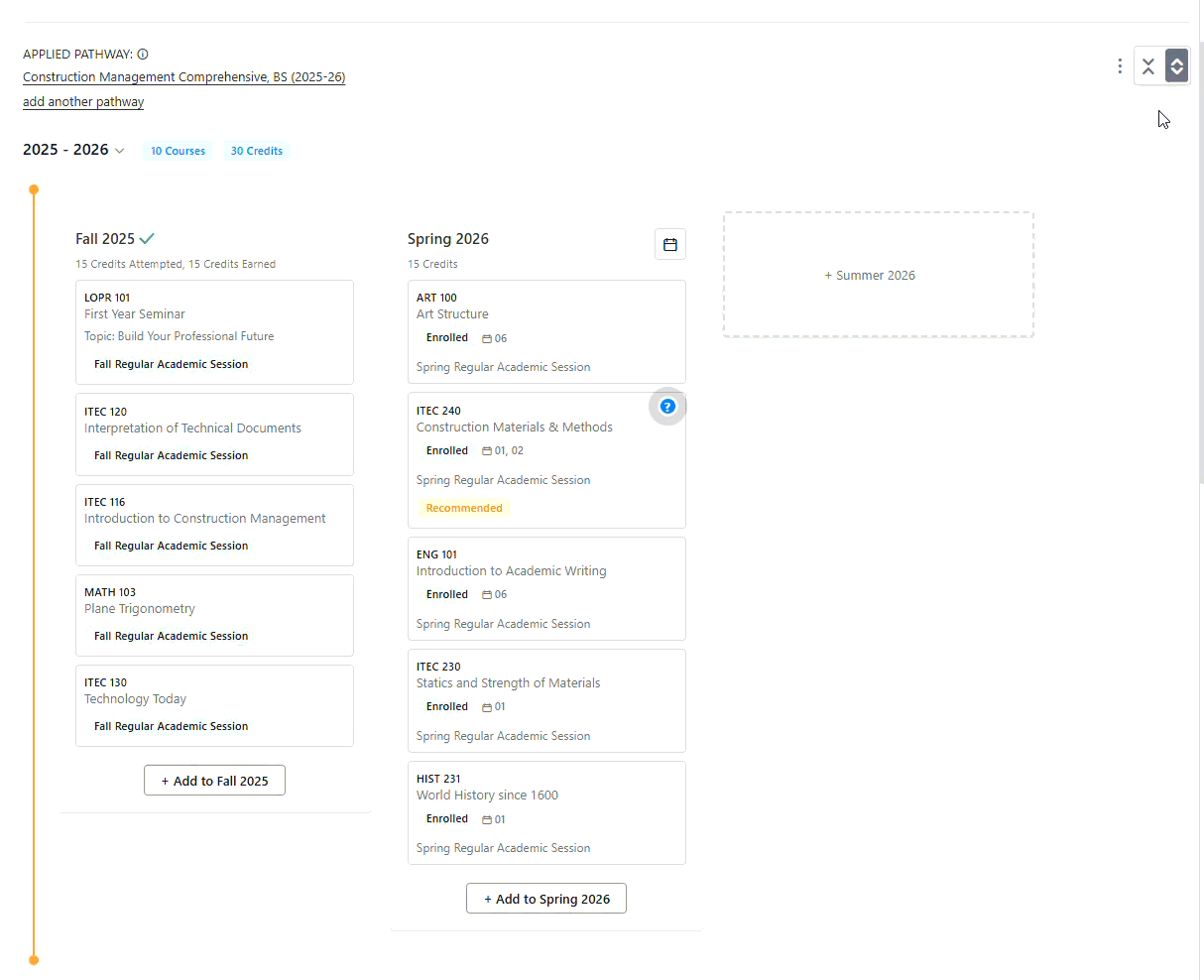The width and height of the screenshot is (1204, 980).
Task: Open the HIST 231 World History course card
Action: click(546, 812)
